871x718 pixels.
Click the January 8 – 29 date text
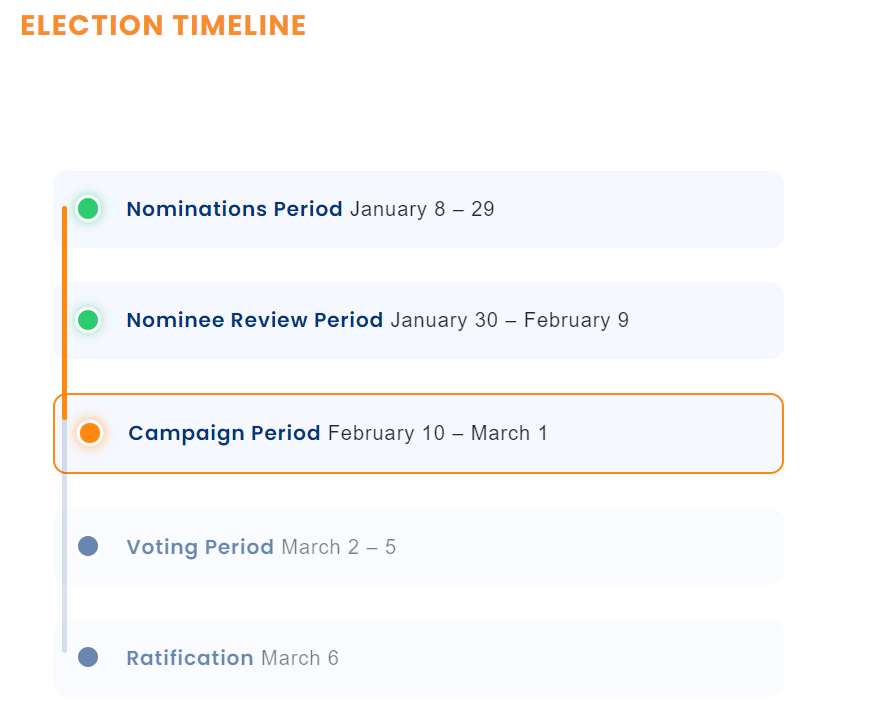click(x=422, y=209)
